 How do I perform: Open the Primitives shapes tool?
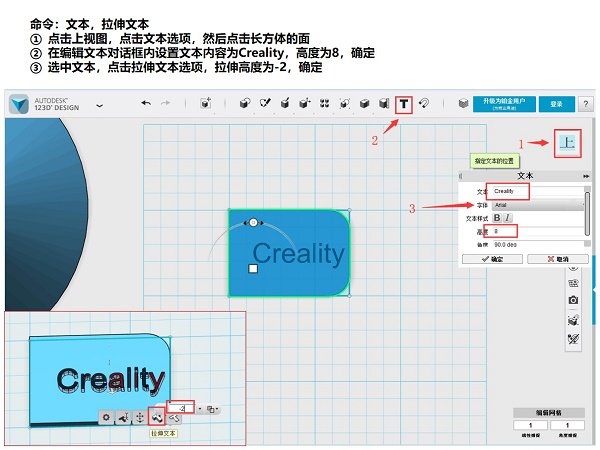[245, 103]
